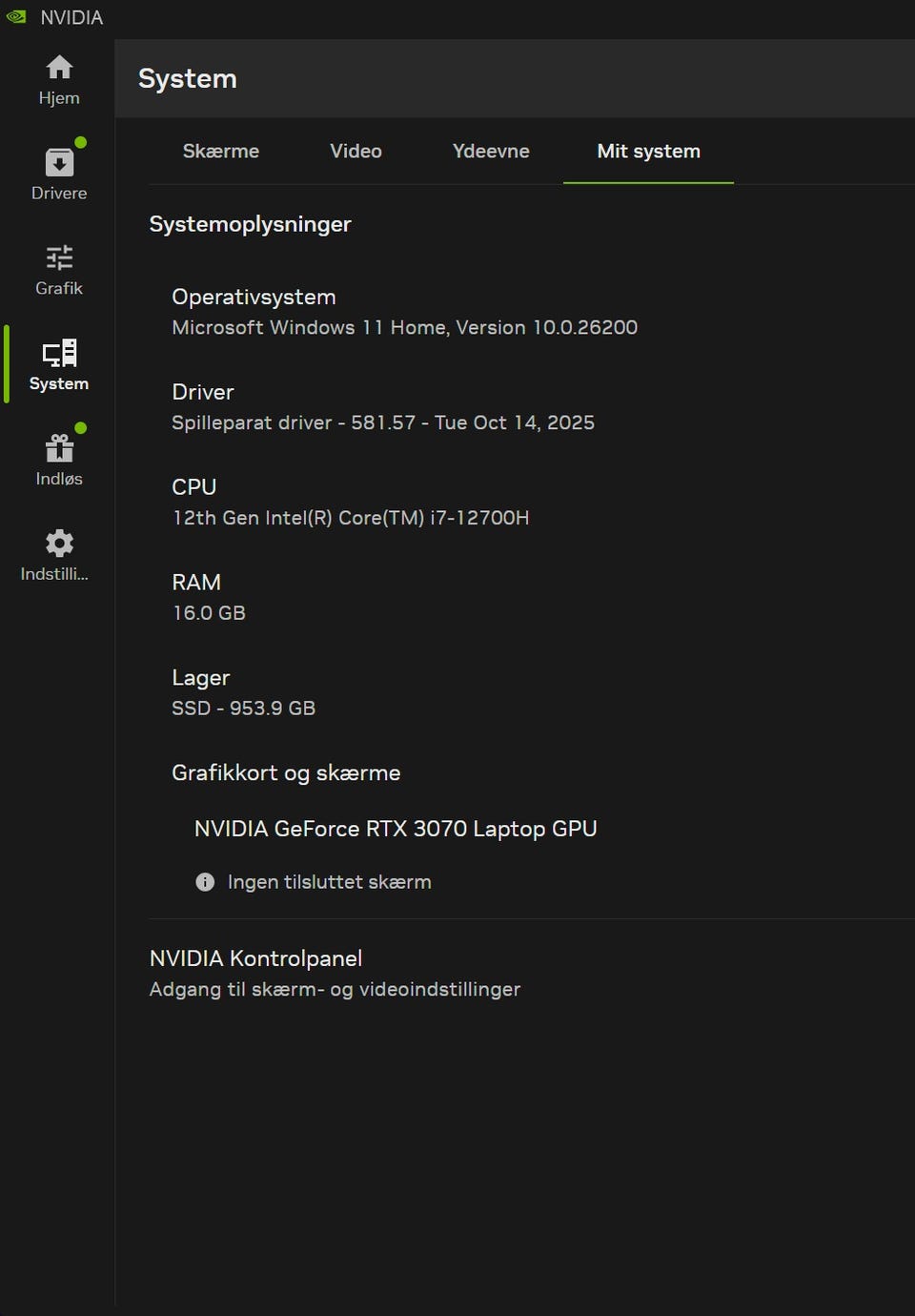Click the Microsoft Windows 11 Home version text

(404, 327)
